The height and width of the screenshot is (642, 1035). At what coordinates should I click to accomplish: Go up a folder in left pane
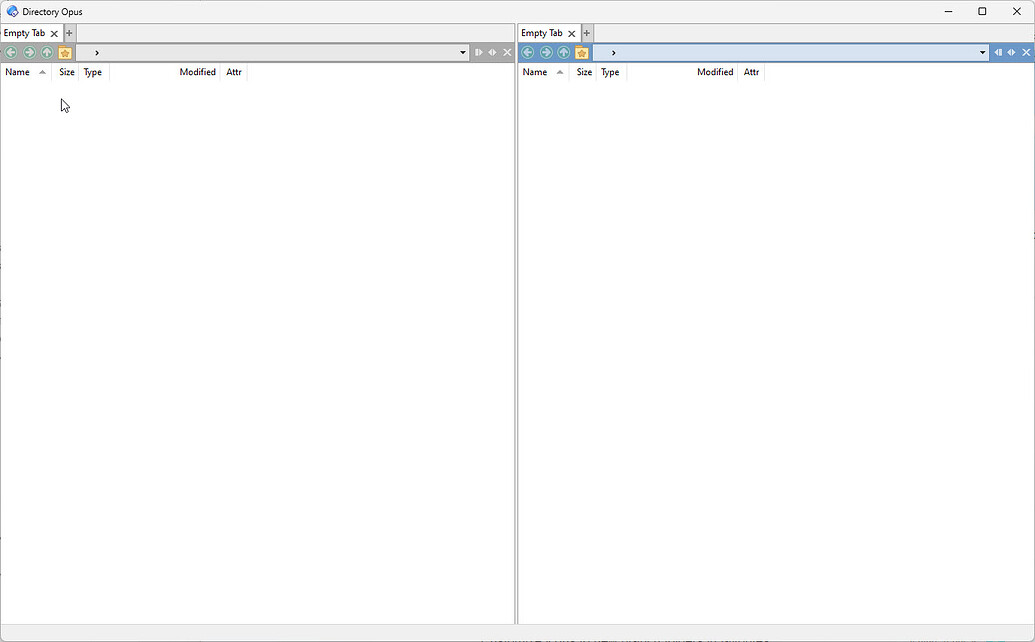47,52
